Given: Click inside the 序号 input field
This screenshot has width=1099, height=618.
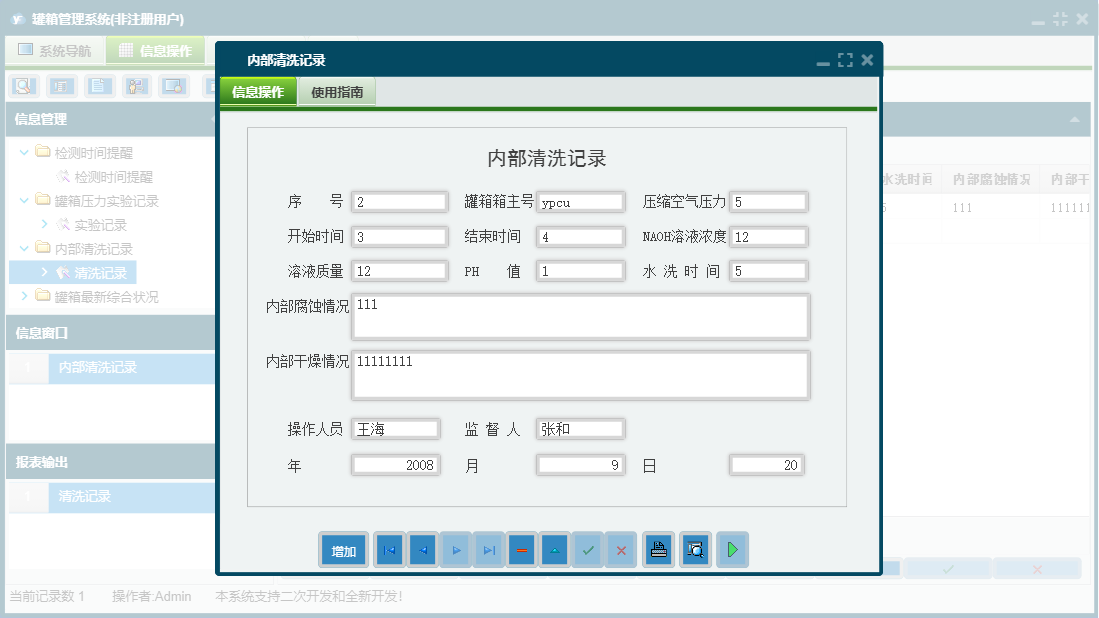Looking at the screenshot, I should click(x=398, y=201).
